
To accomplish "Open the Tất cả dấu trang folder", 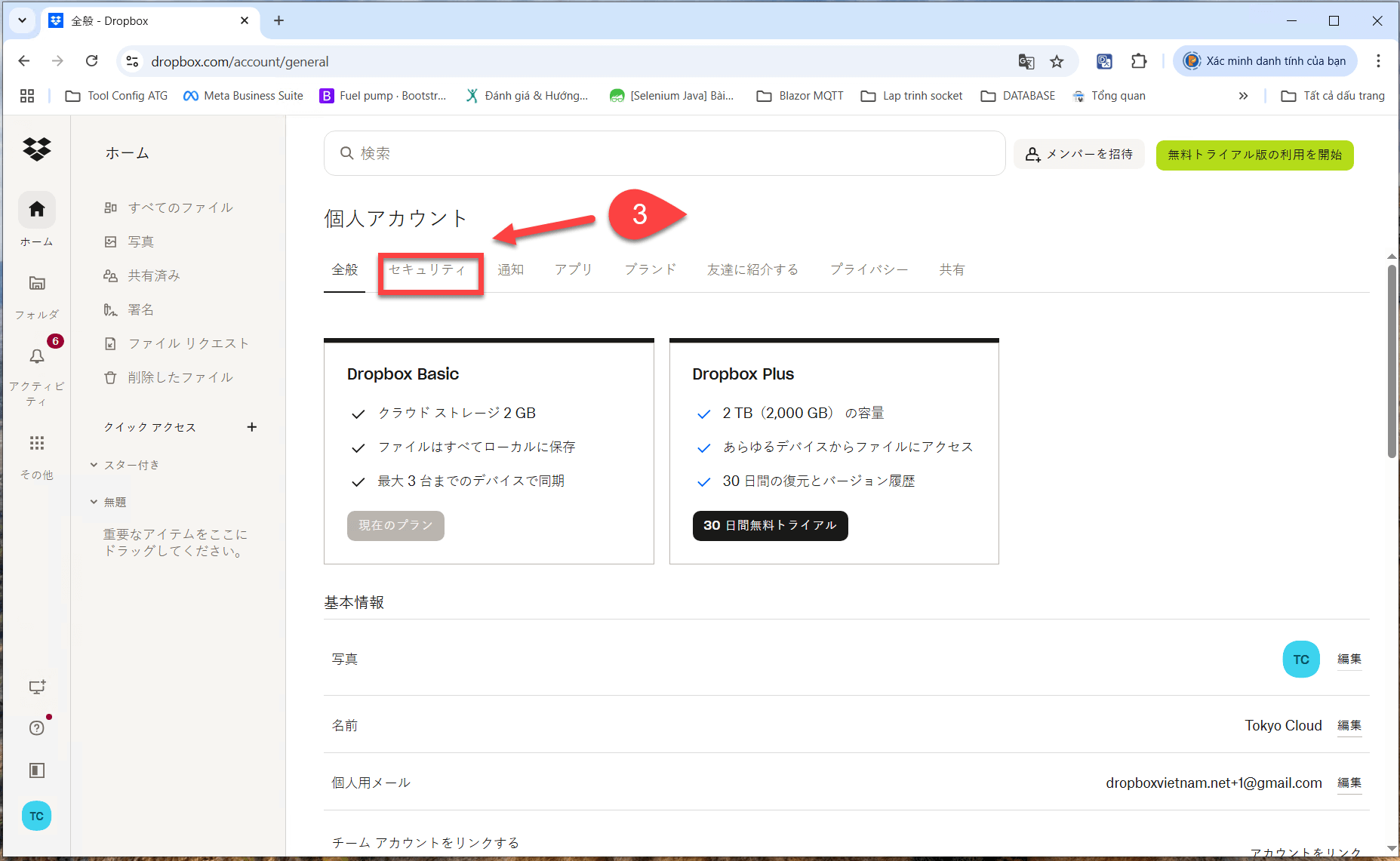I will tap(1333, 96).
